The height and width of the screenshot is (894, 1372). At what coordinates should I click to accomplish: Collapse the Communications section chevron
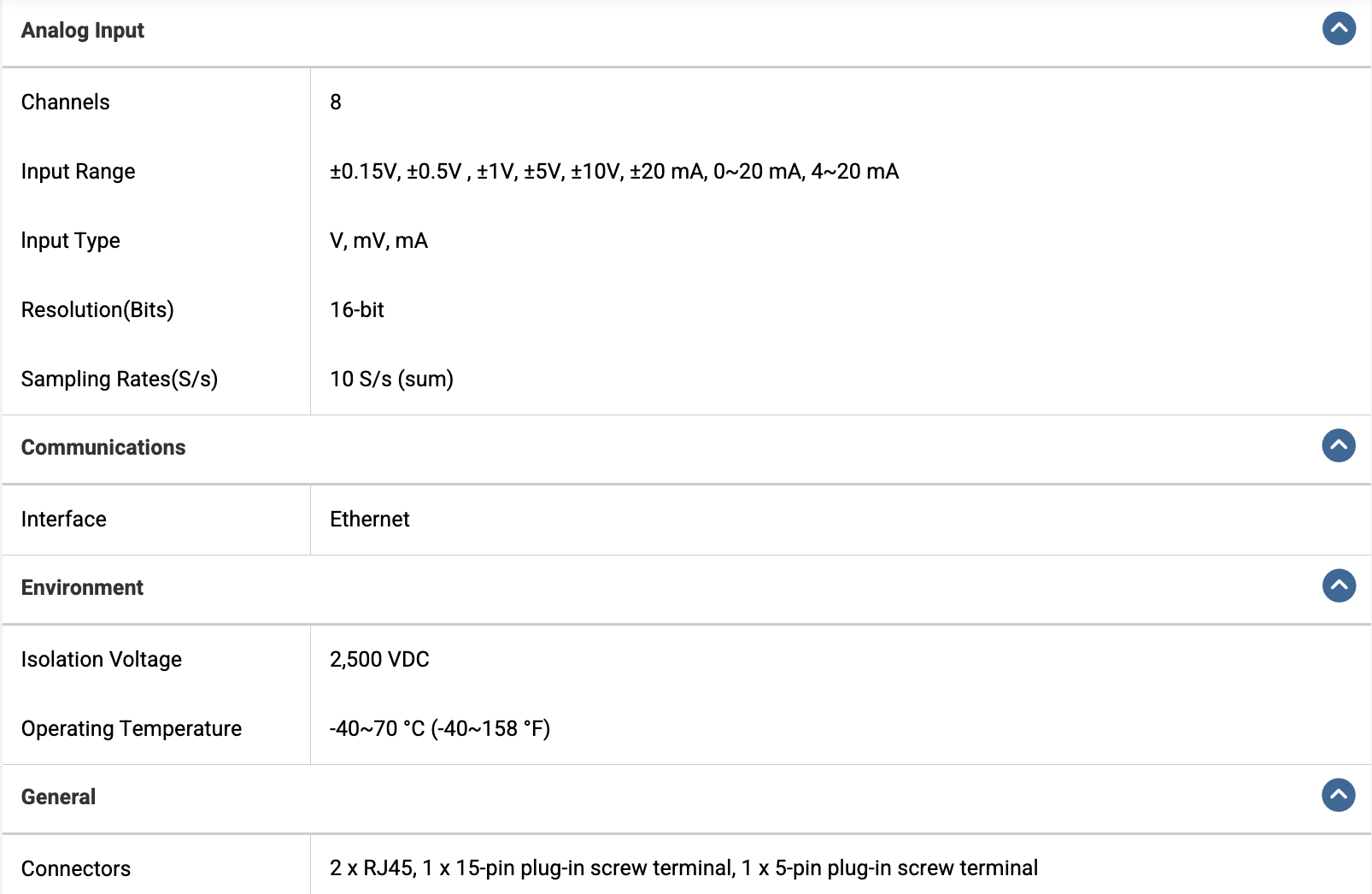[1339, 445]
